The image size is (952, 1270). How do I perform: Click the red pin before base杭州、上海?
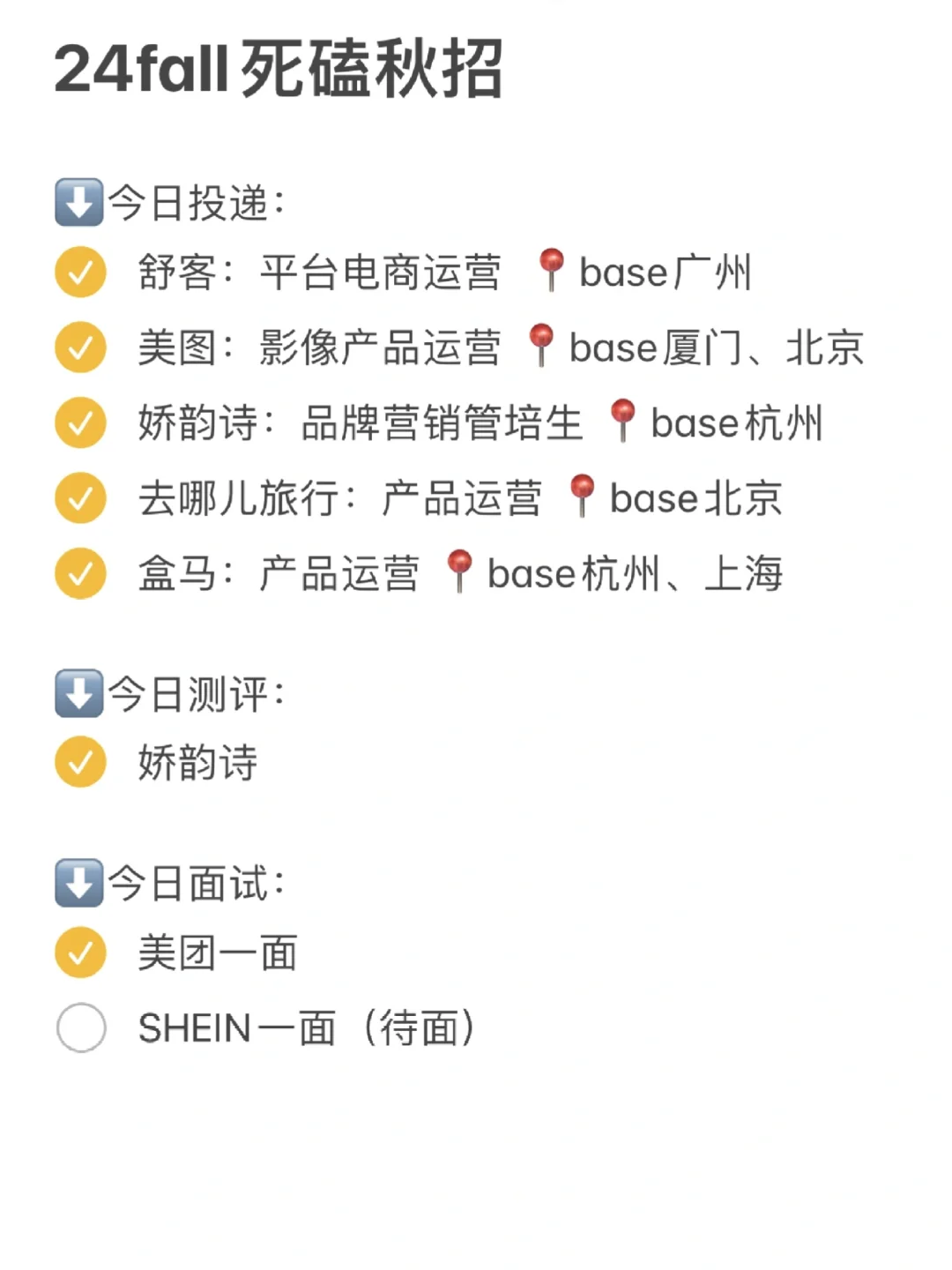459,571
